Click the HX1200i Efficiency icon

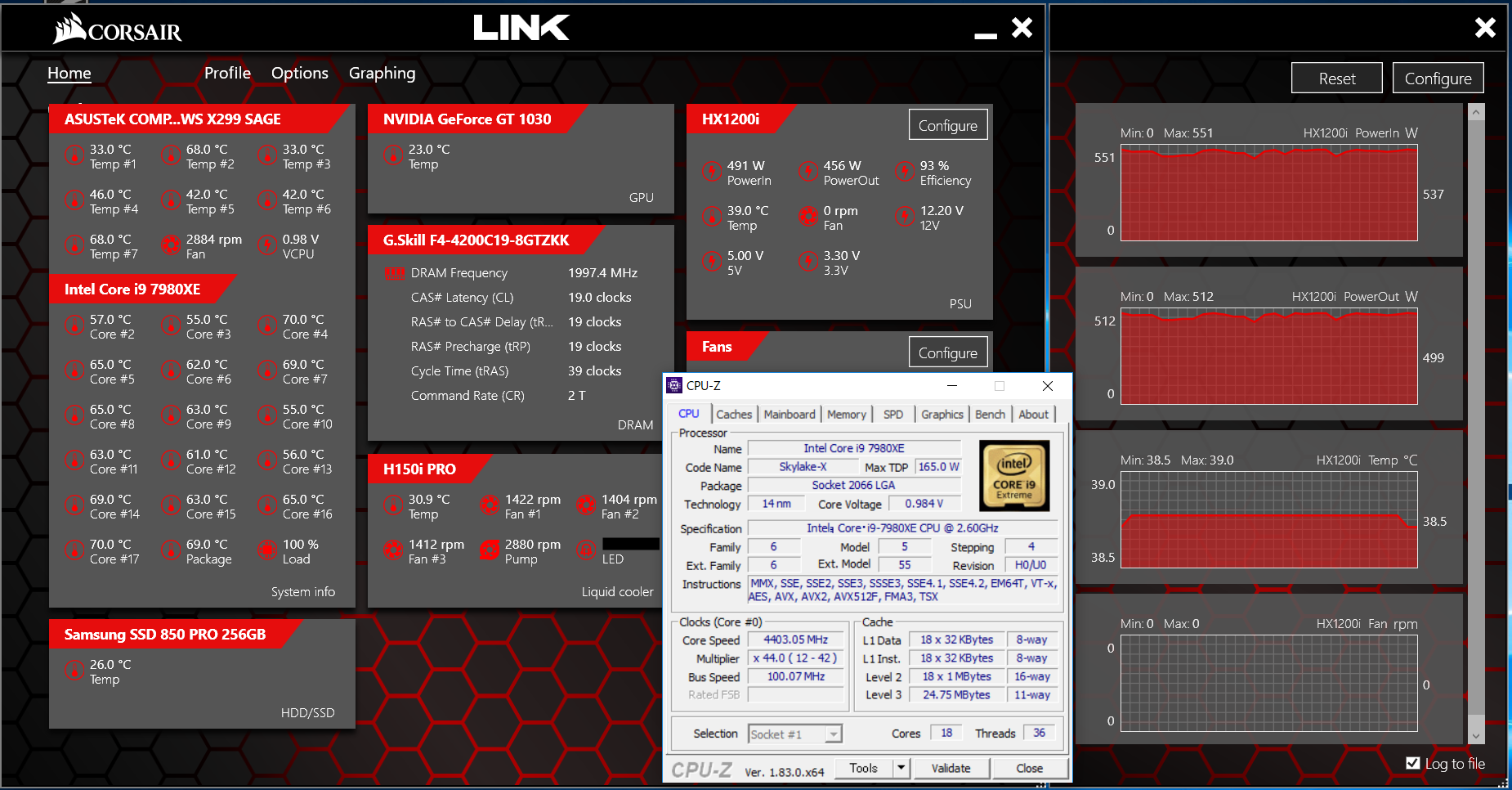coord(905,172)
